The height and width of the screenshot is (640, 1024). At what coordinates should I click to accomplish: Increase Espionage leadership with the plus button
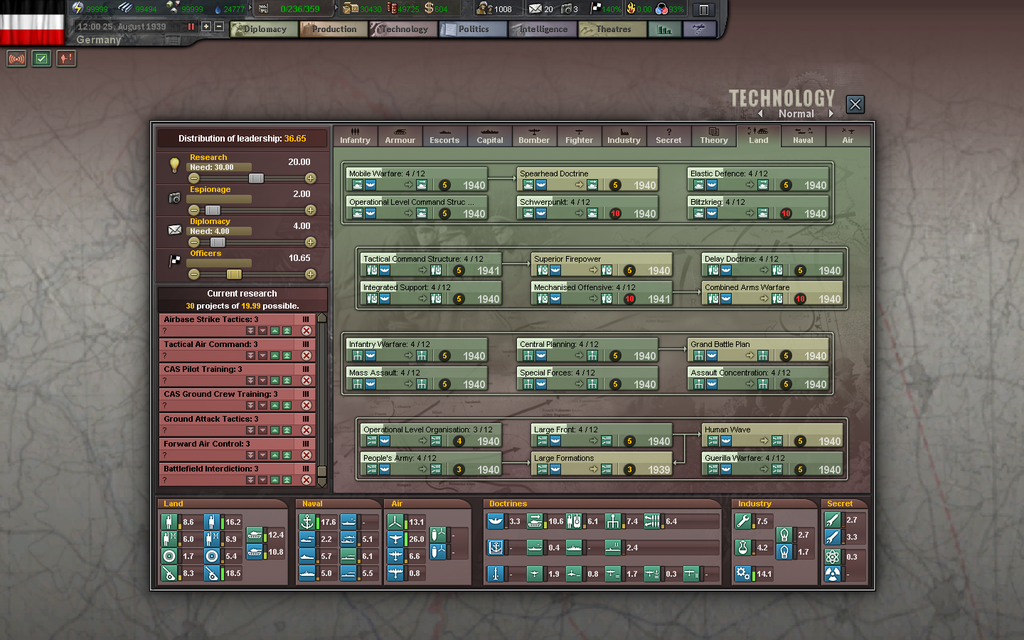coord(310,210)
